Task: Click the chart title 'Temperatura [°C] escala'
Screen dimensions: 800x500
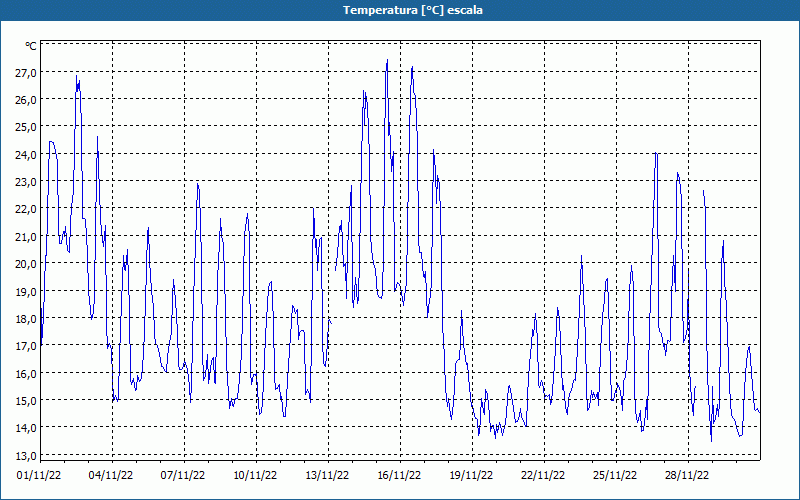Action: pos(413,10)
